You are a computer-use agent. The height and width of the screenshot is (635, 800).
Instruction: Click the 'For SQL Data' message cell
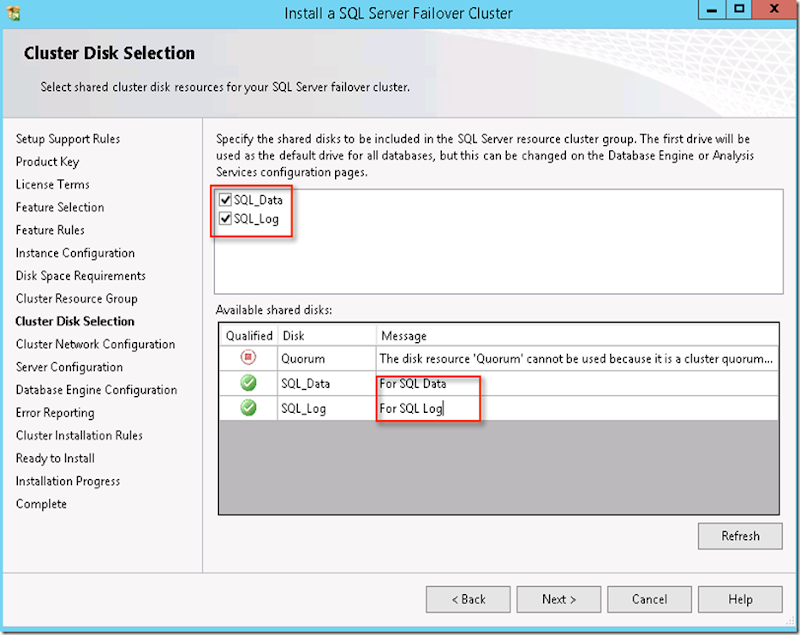[578, 384]
